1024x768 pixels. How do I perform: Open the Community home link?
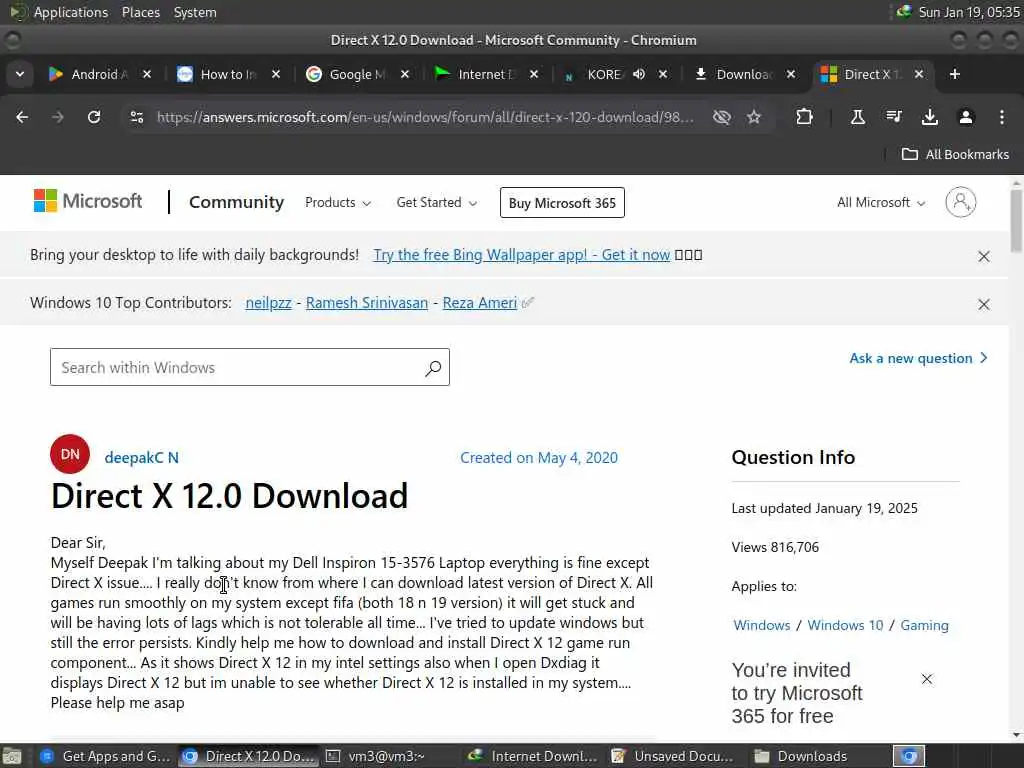[236, 202]
